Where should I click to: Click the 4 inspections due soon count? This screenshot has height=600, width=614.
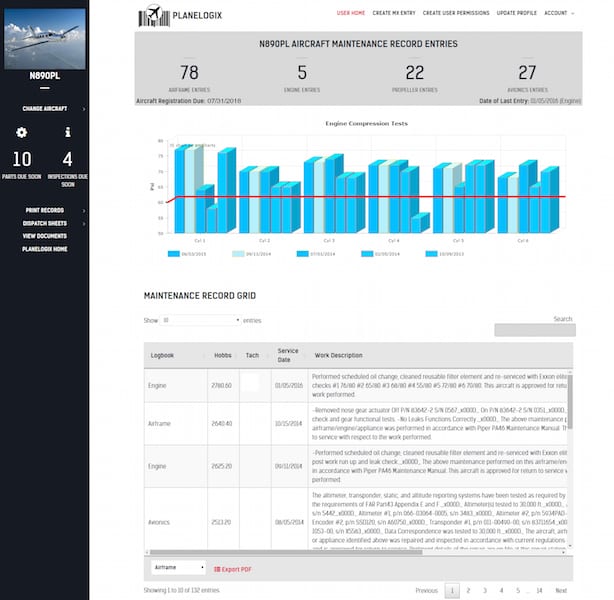point(67,159)
